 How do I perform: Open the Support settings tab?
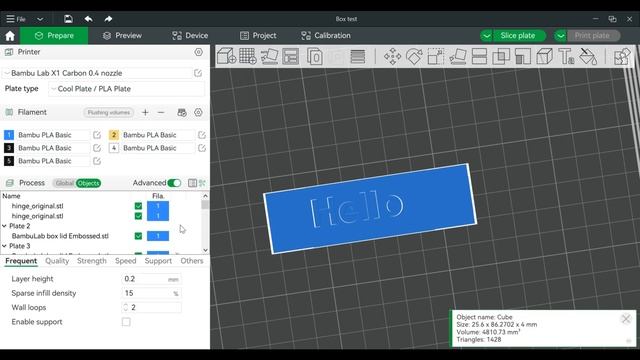158,261
